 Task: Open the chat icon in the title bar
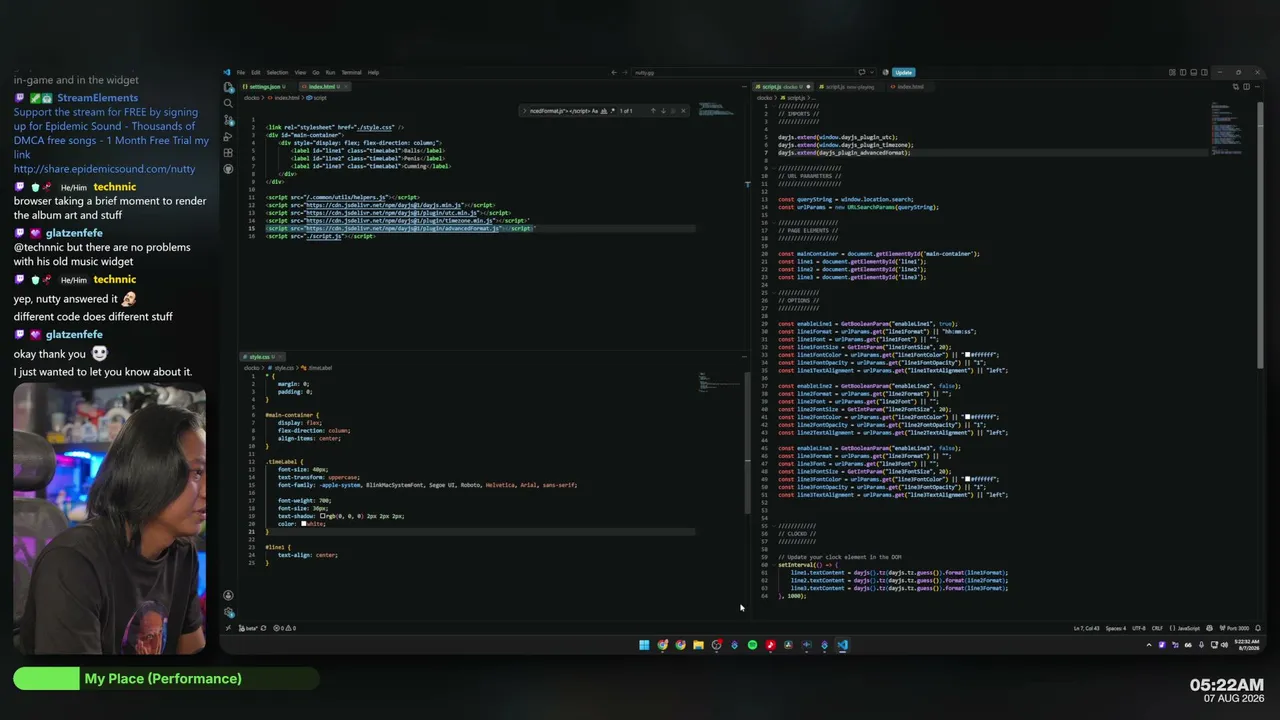tap(861, 72)
